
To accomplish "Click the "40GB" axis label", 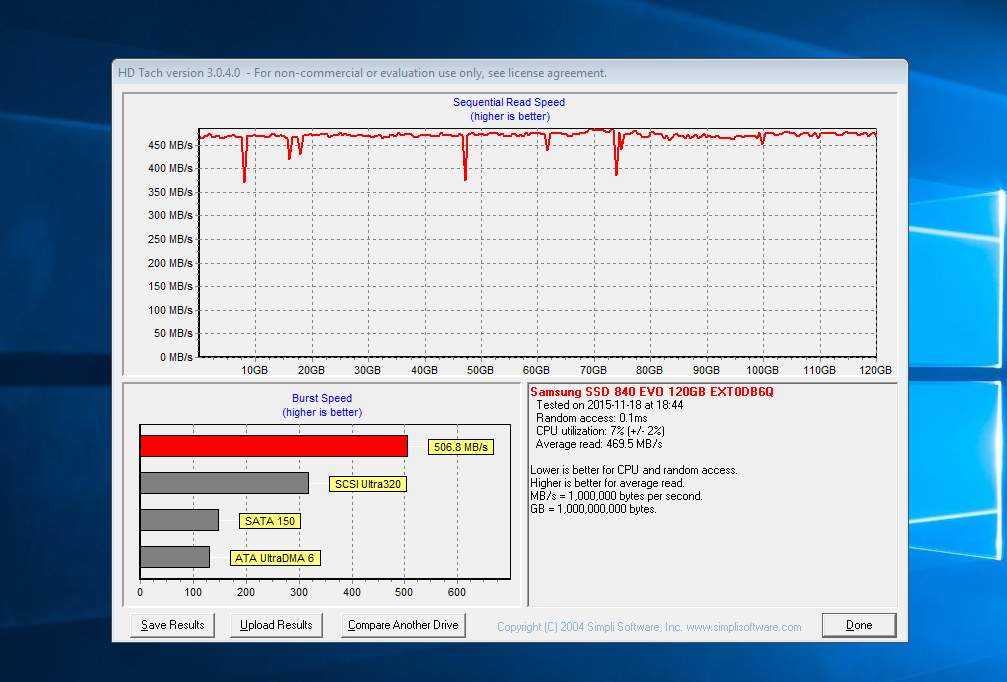I will [x=424, y=371].
